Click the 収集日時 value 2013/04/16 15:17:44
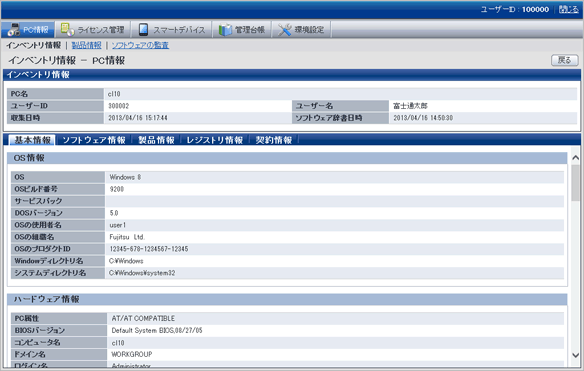 (x=138, y=118)
